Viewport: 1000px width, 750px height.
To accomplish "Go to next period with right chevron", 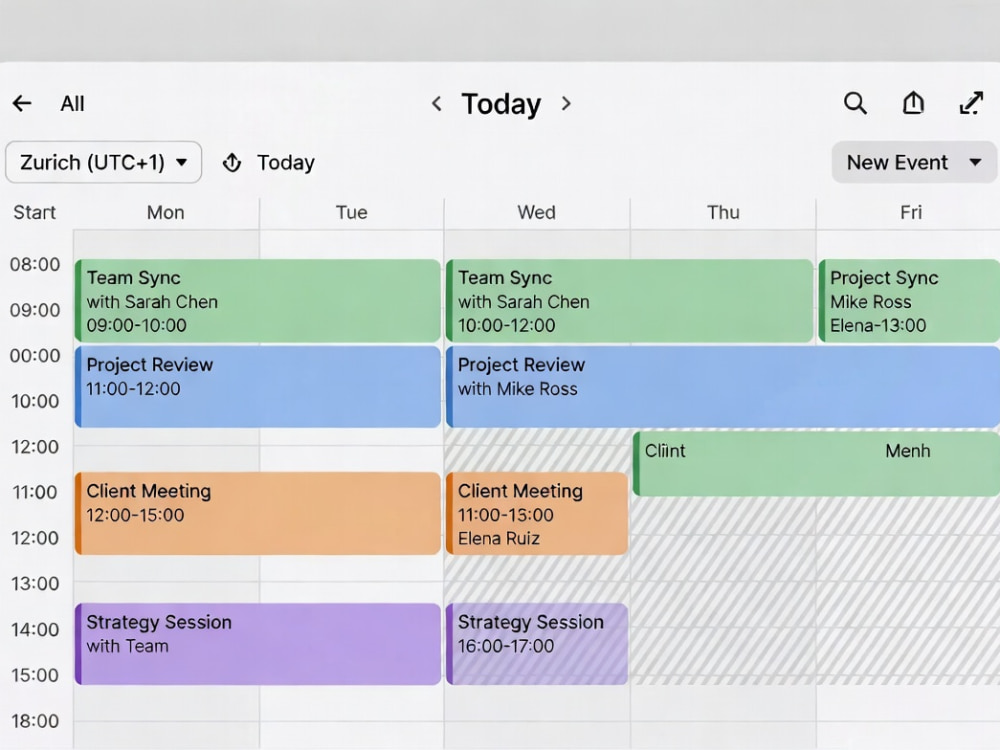I will coord(566,103).
